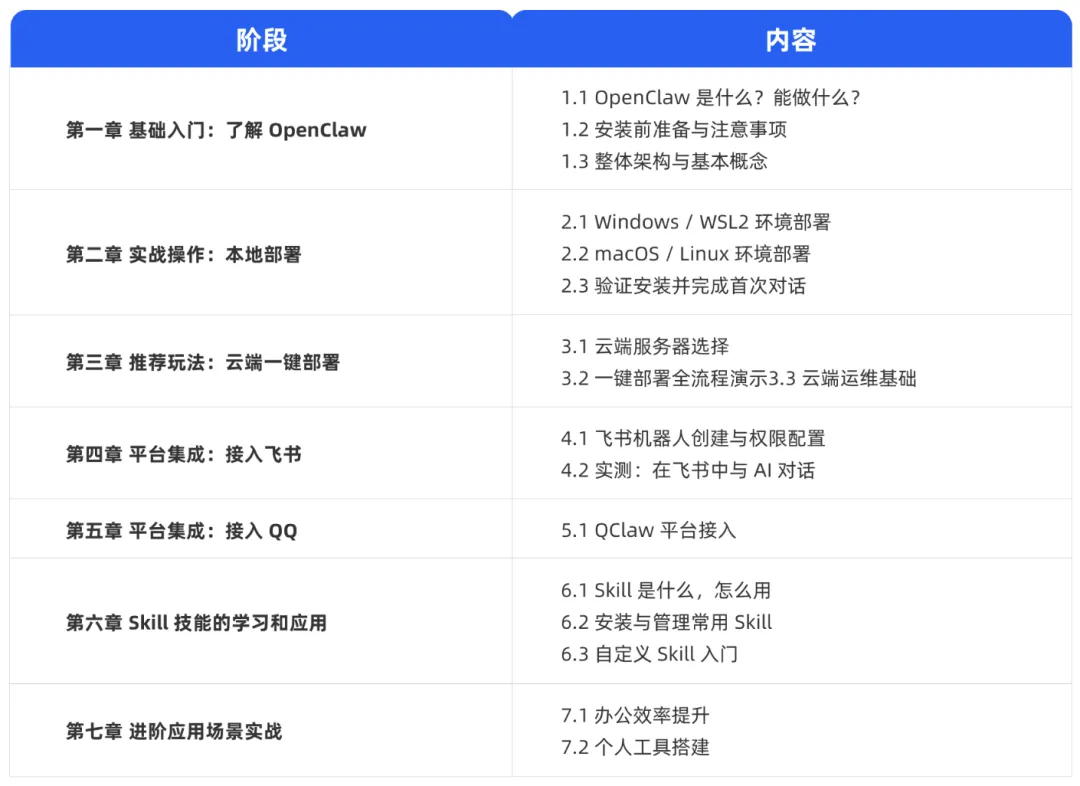Select 2.2 macOS / Linux 环境部署

click(x=685, y=254)
